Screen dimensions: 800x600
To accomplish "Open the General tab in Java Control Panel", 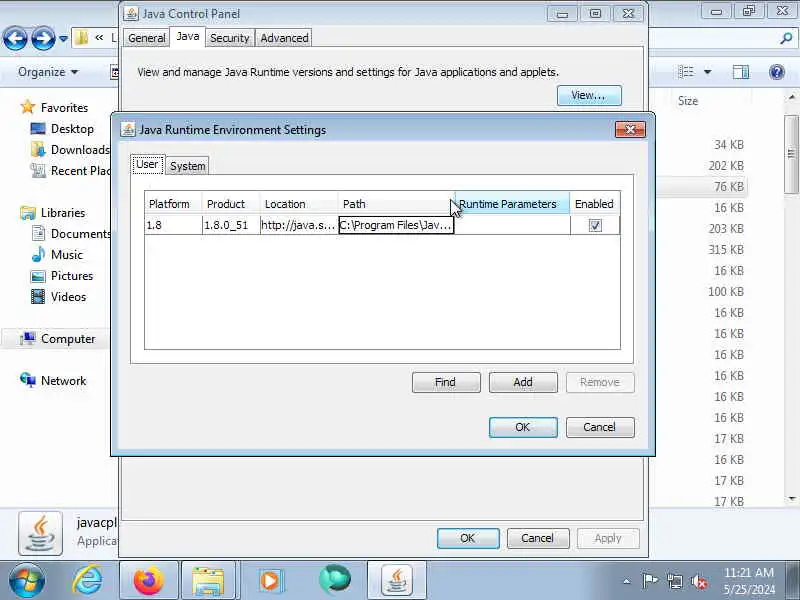I will coord(146,38).
